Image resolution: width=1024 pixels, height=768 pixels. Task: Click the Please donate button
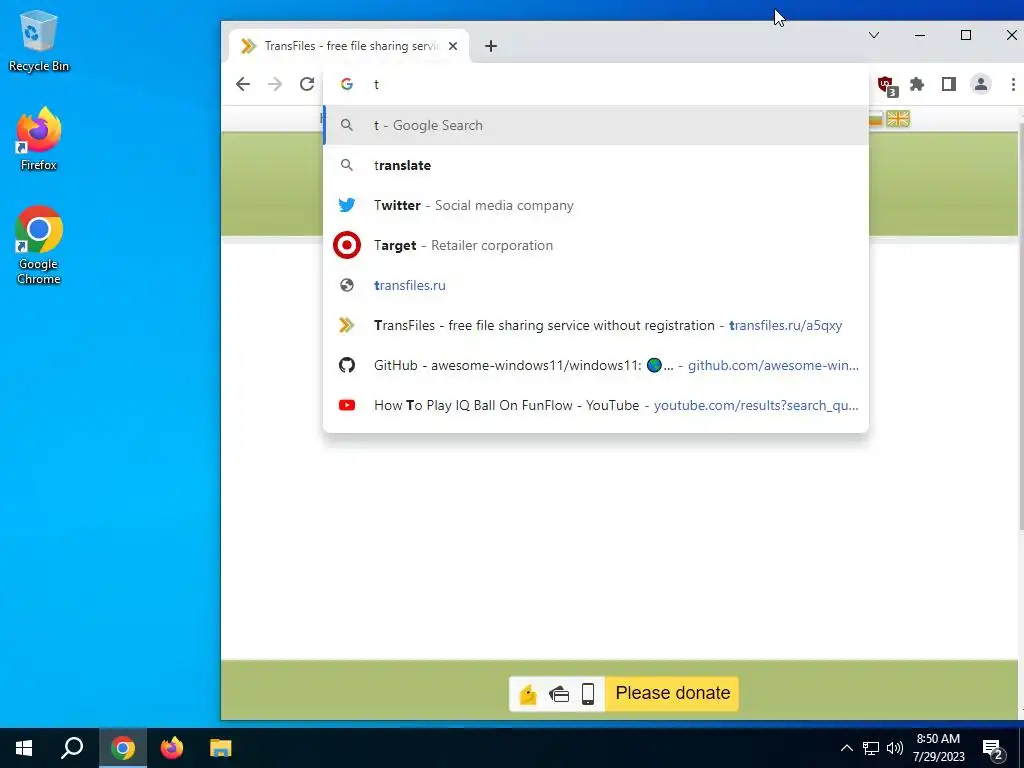tap(673, 693)
